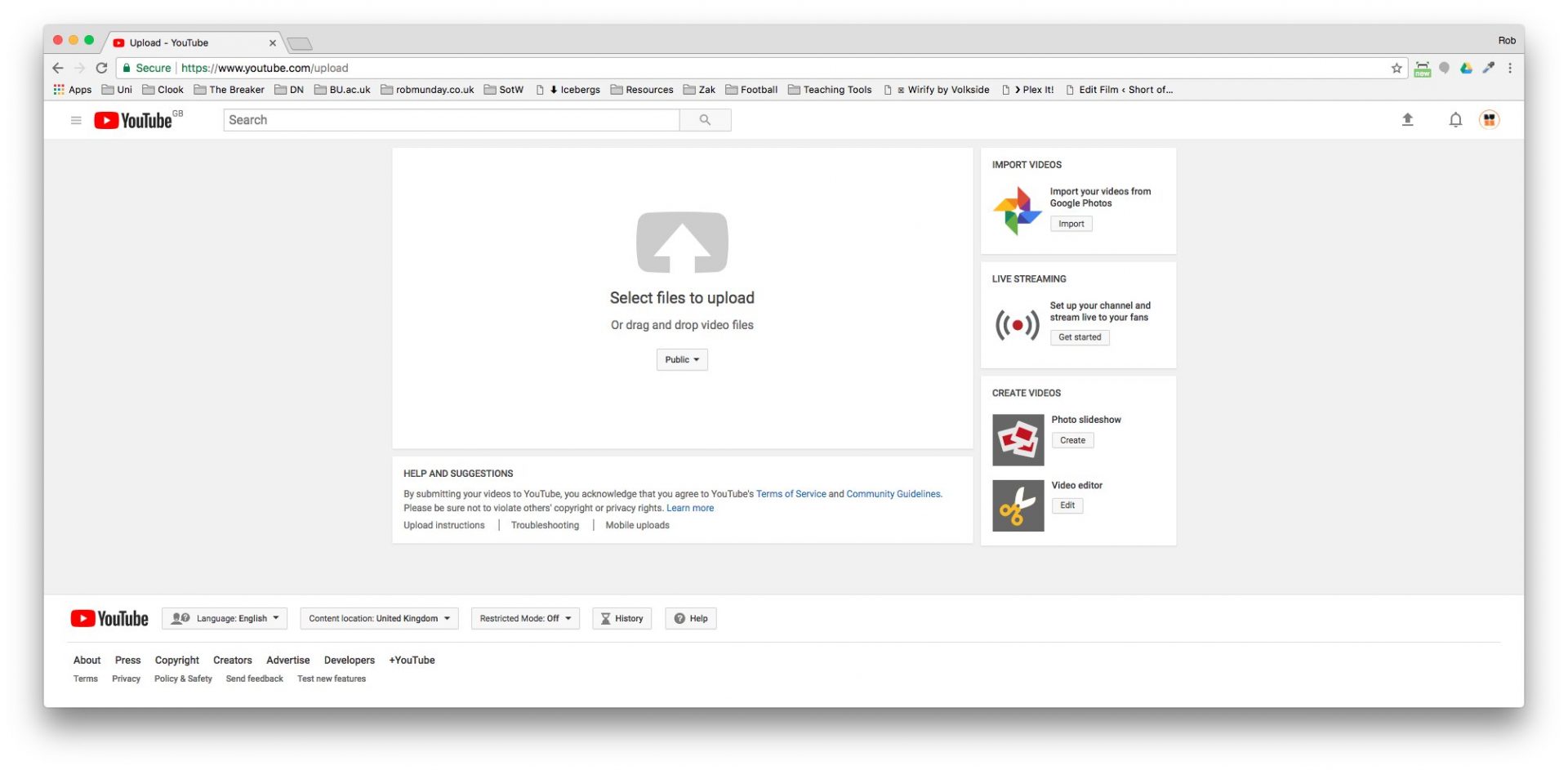Click Get started for live streaming

tap(1080, 337)
